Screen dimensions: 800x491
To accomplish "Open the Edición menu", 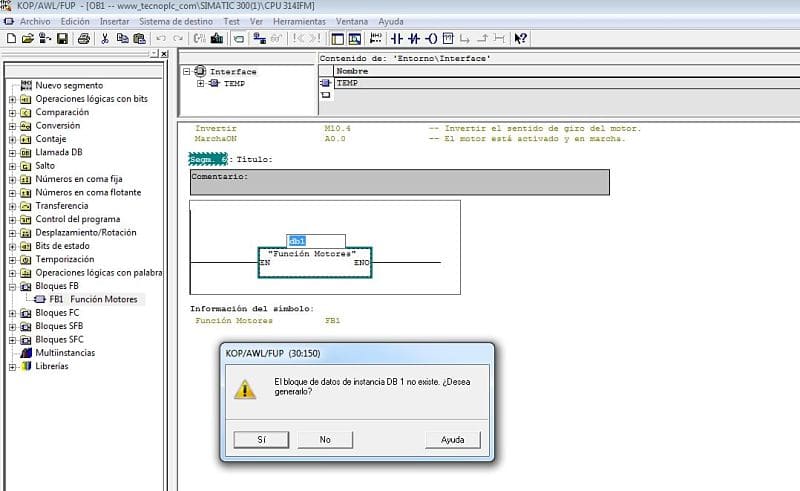I will pyautogui.click(x=75, y=21).
